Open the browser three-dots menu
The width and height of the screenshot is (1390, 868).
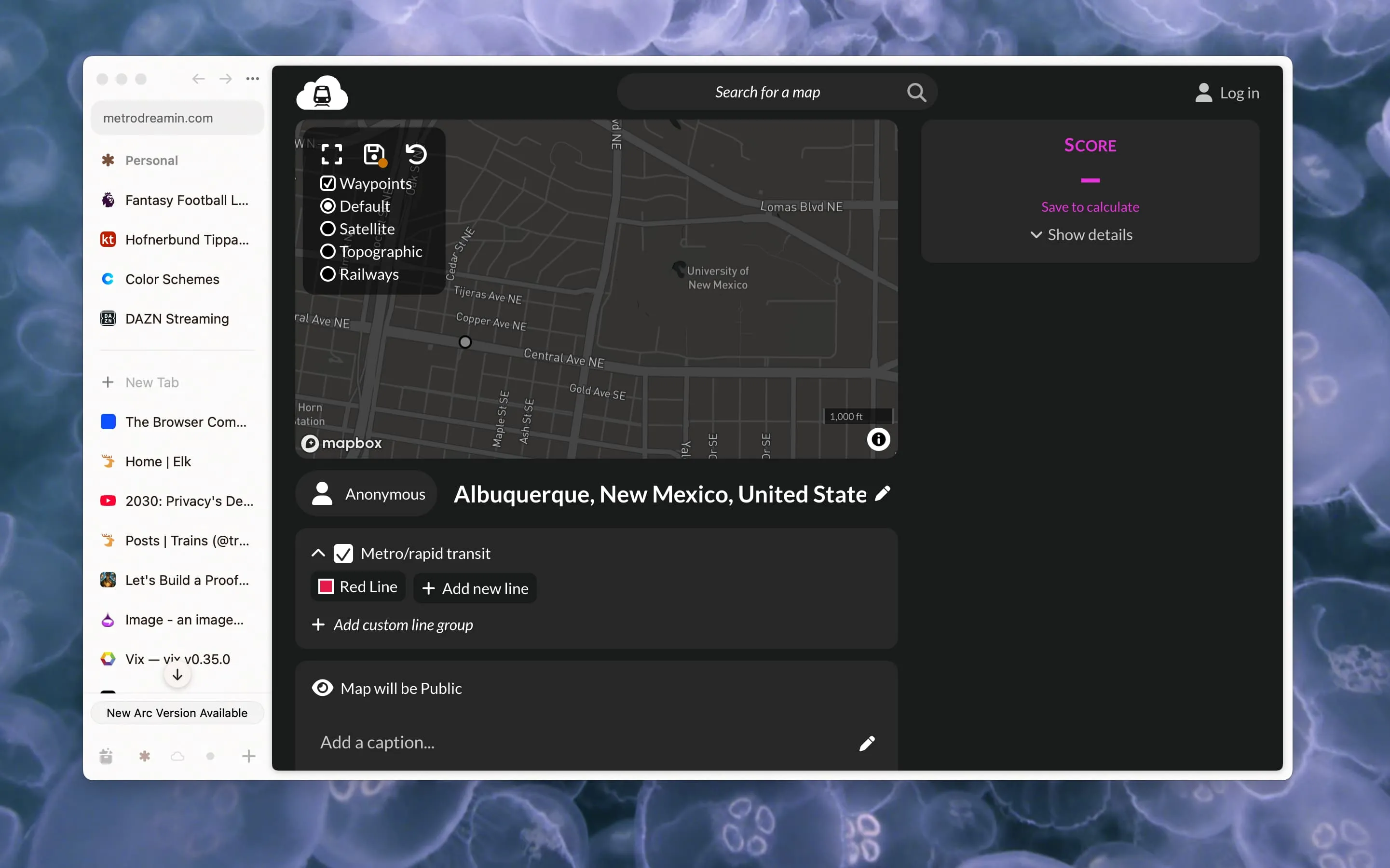tap(253, 79)
